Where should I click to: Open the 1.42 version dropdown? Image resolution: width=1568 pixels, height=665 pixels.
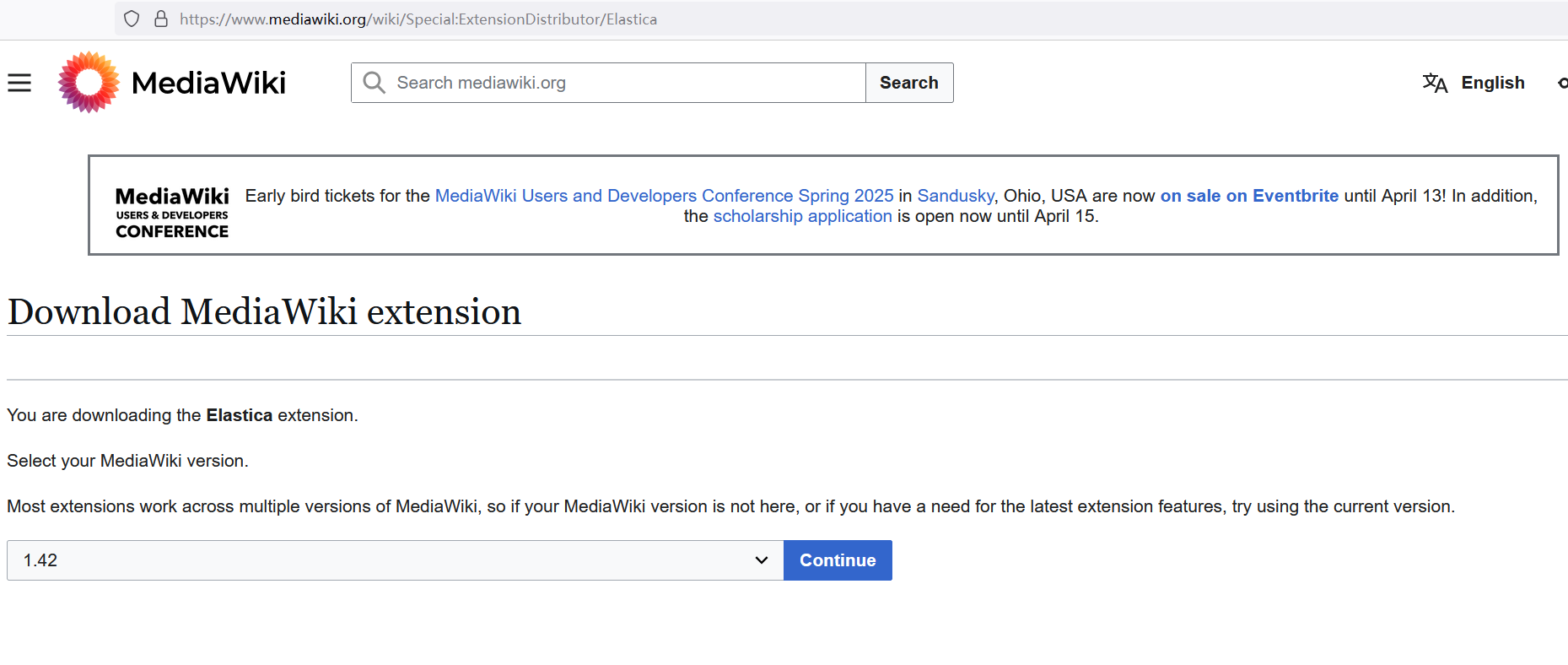[x=396, y=560]
